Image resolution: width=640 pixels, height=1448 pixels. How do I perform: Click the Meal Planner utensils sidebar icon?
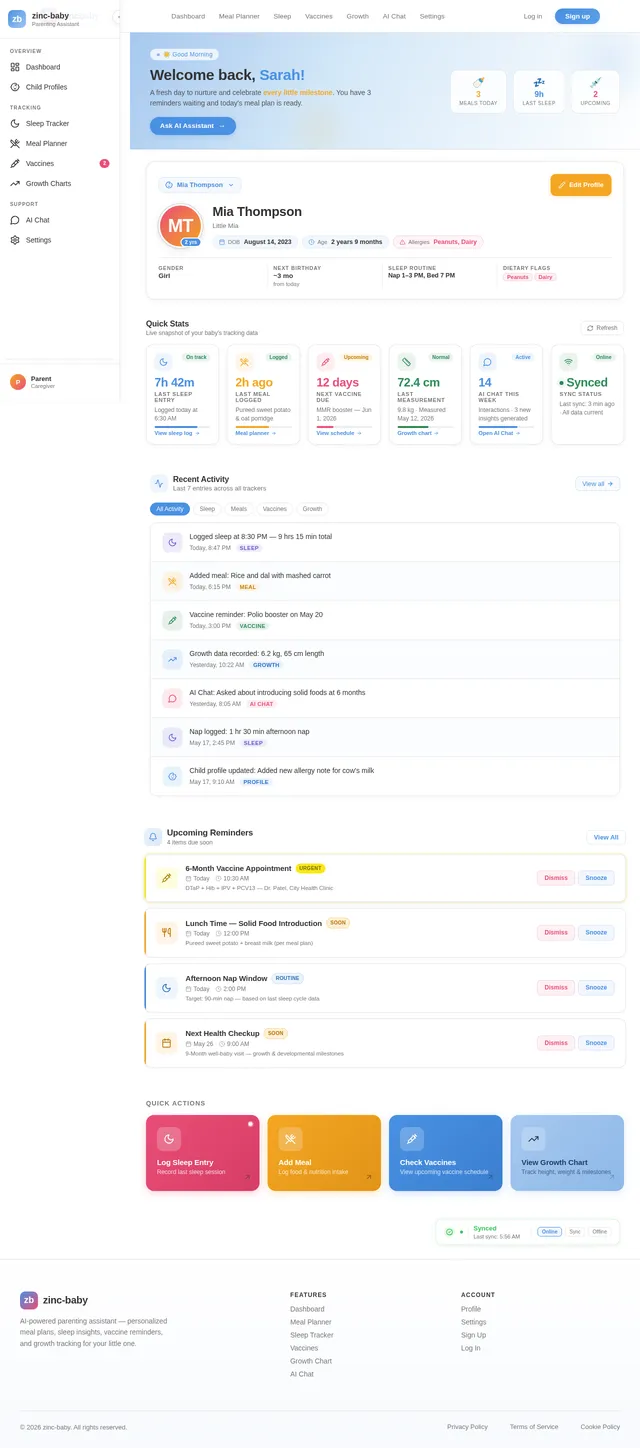[15, 143]
